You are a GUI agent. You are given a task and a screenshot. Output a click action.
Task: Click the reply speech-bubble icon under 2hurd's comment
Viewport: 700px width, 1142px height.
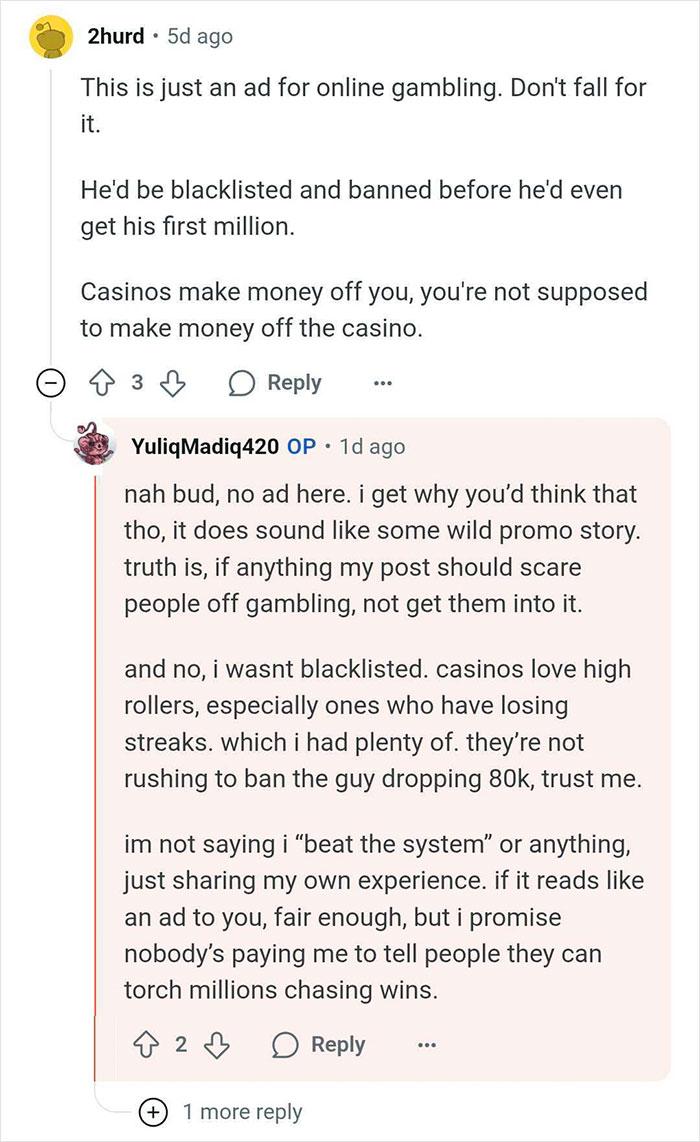[243, 383]
